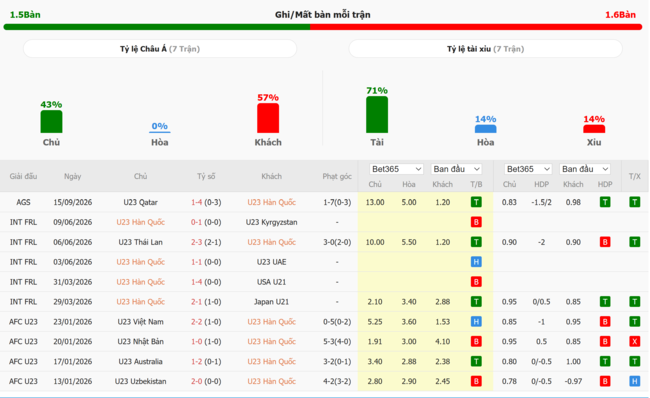
Task: Open U23 Hàn Quốc link in 15/09/2026 row
Action: coord(272,202)
